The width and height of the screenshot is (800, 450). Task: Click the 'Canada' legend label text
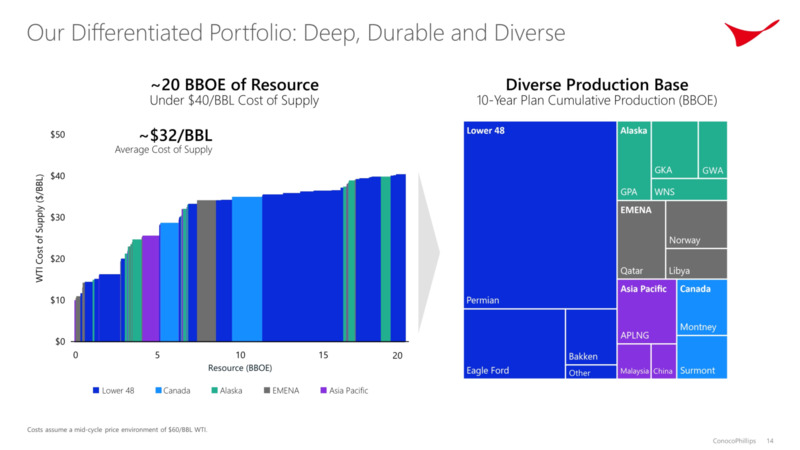tap(177, 390)
